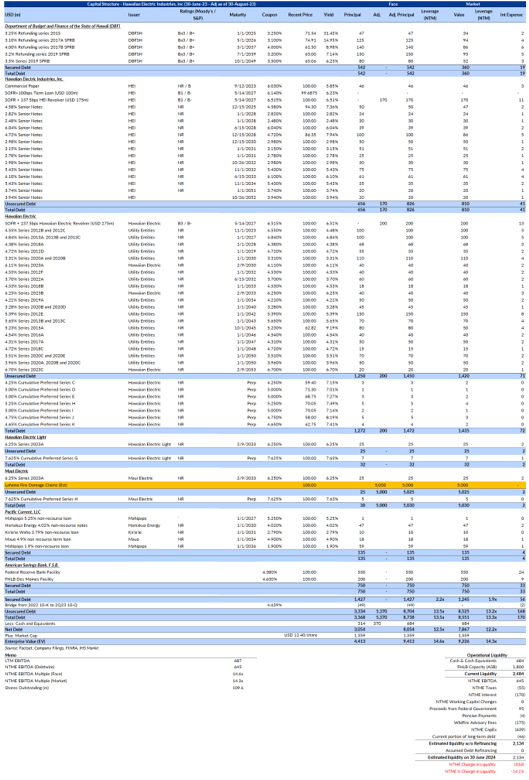Select 'Current portion of long-term debt' label
This screenshot has width=529, height=780.
click(x=464, y=736)
